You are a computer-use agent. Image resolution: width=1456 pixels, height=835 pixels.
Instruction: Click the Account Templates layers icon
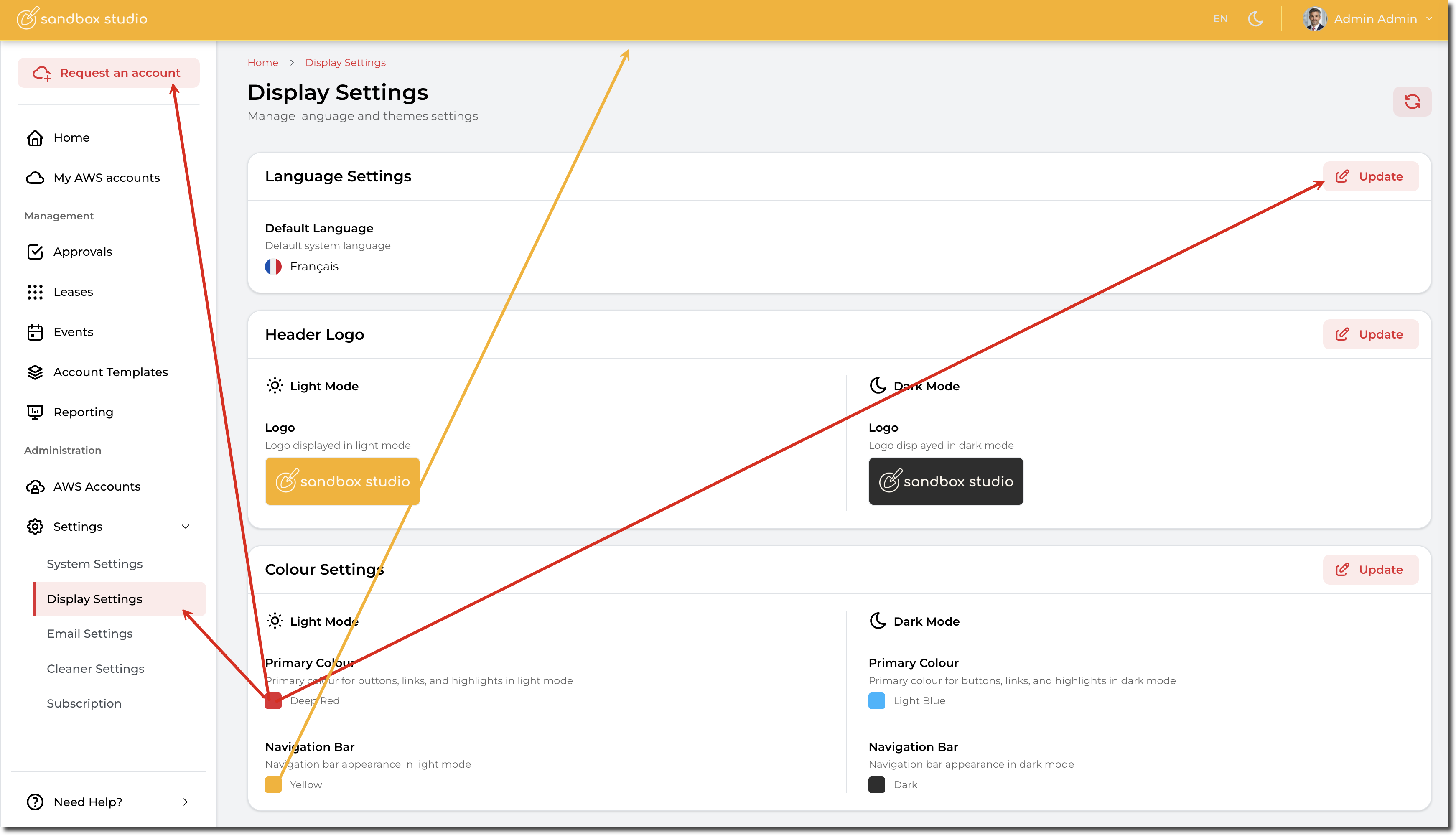pyautogui.click(x=35, y=372)
